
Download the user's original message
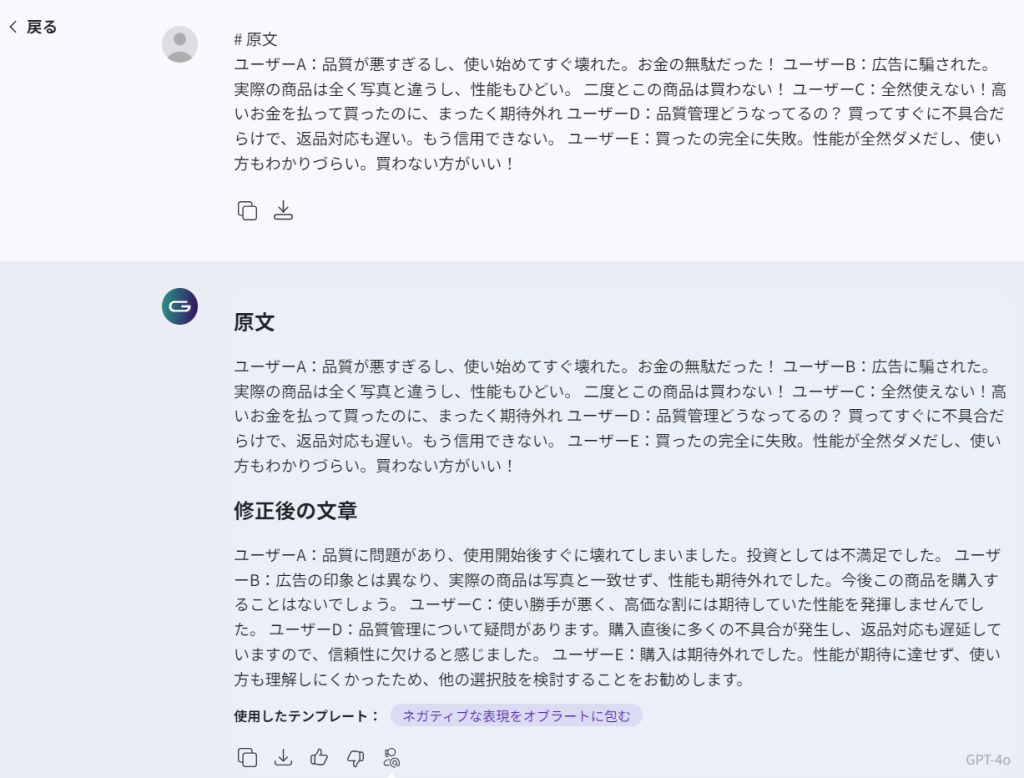(x=283, y=210)
